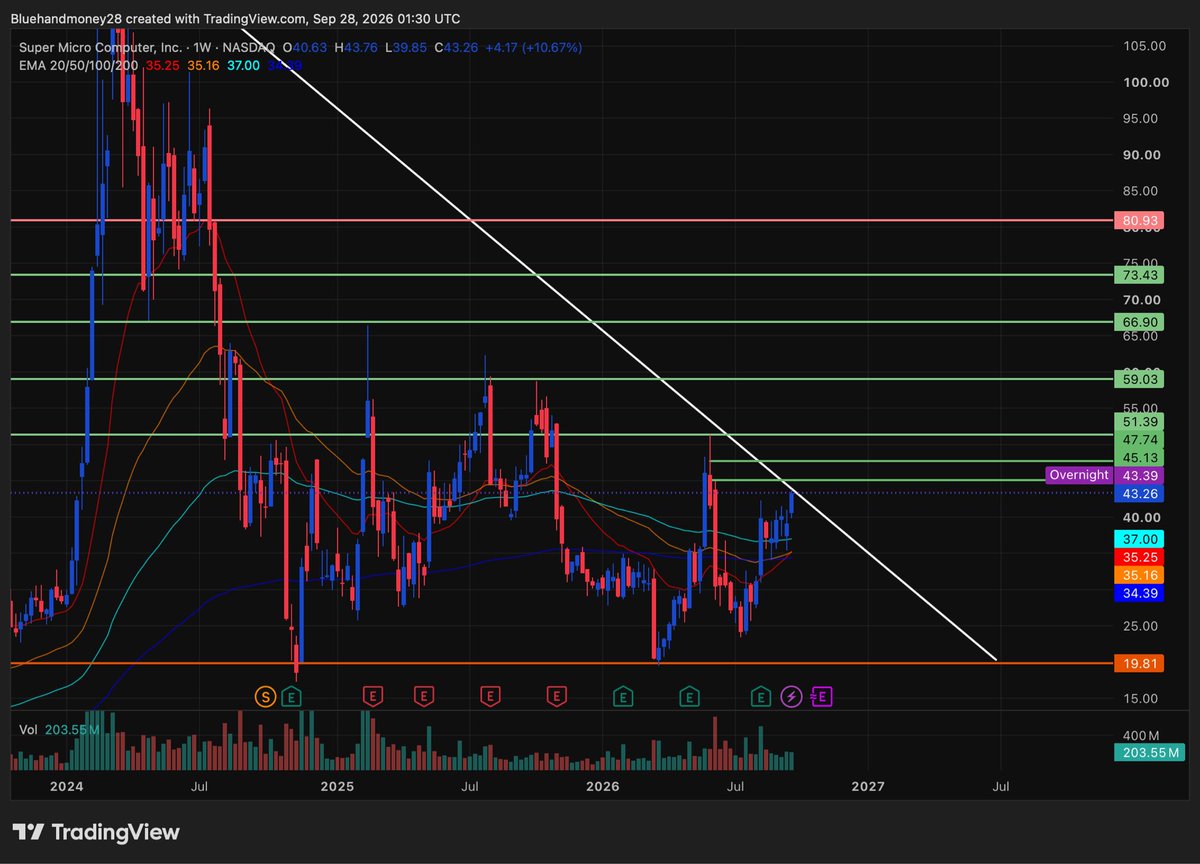Click the Jul label after 2027
1200x864 pixels.
1000,787
